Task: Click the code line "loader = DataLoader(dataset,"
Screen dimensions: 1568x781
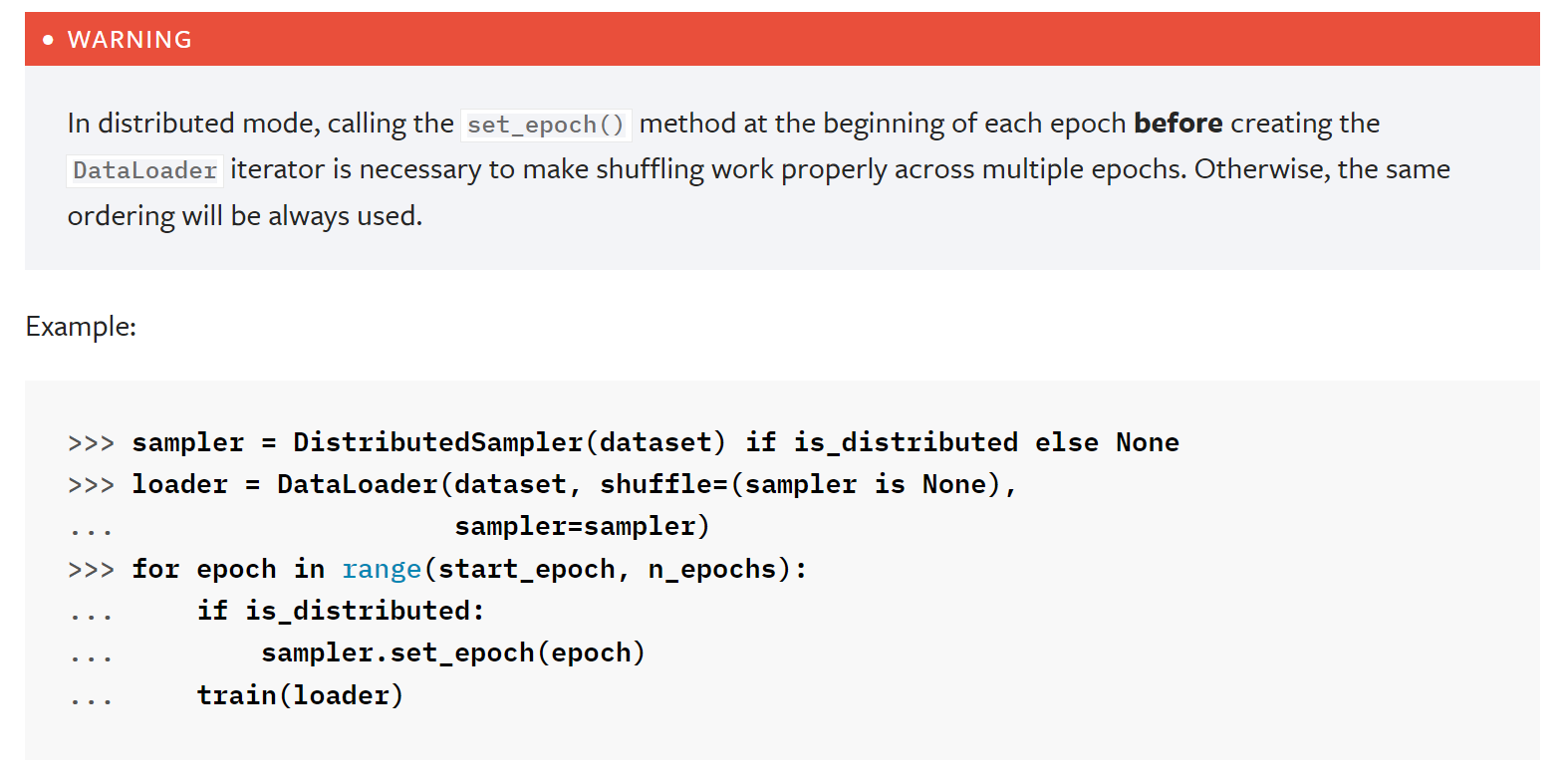Action: click(357, 484)
